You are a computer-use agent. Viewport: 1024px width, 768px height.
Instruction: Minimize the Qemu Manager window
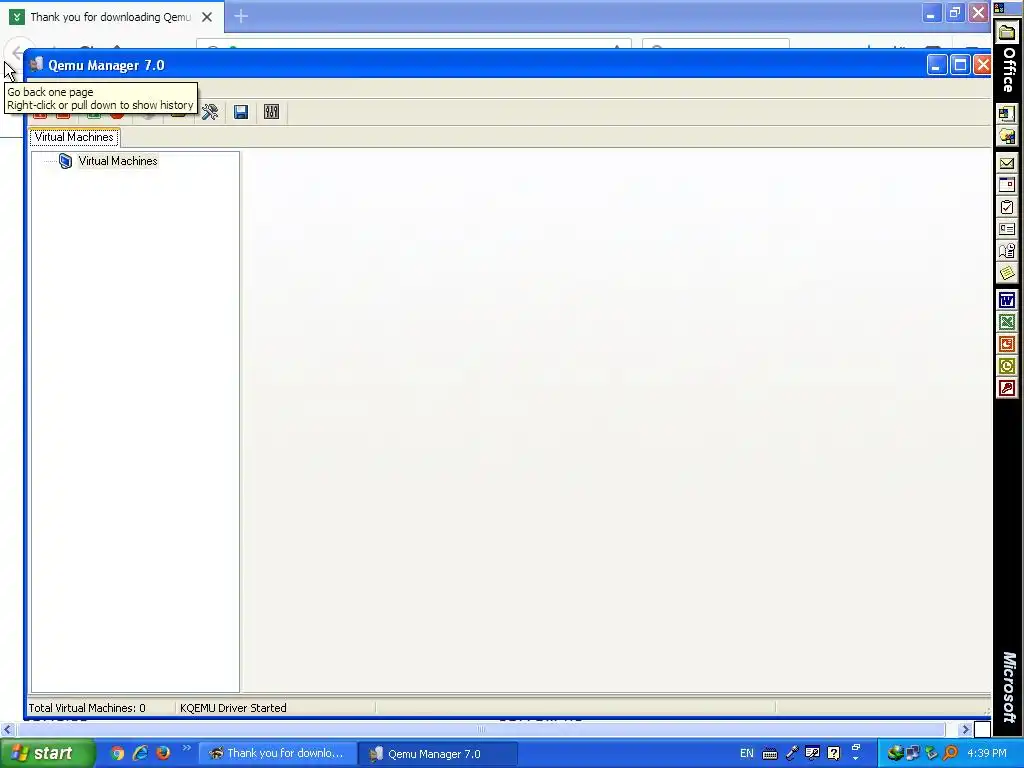[x=936, y=65]
